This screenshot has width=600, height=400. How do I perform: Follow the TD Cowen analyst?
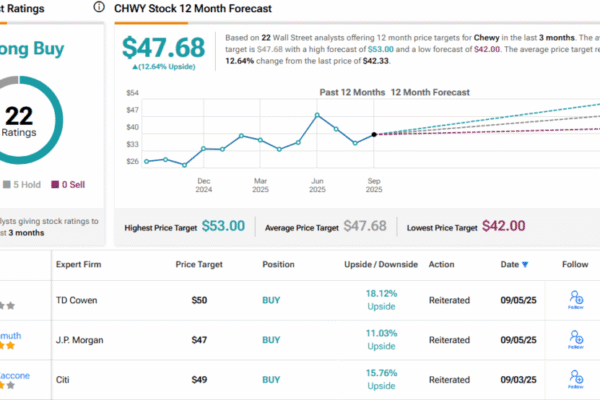click(576, 300)
